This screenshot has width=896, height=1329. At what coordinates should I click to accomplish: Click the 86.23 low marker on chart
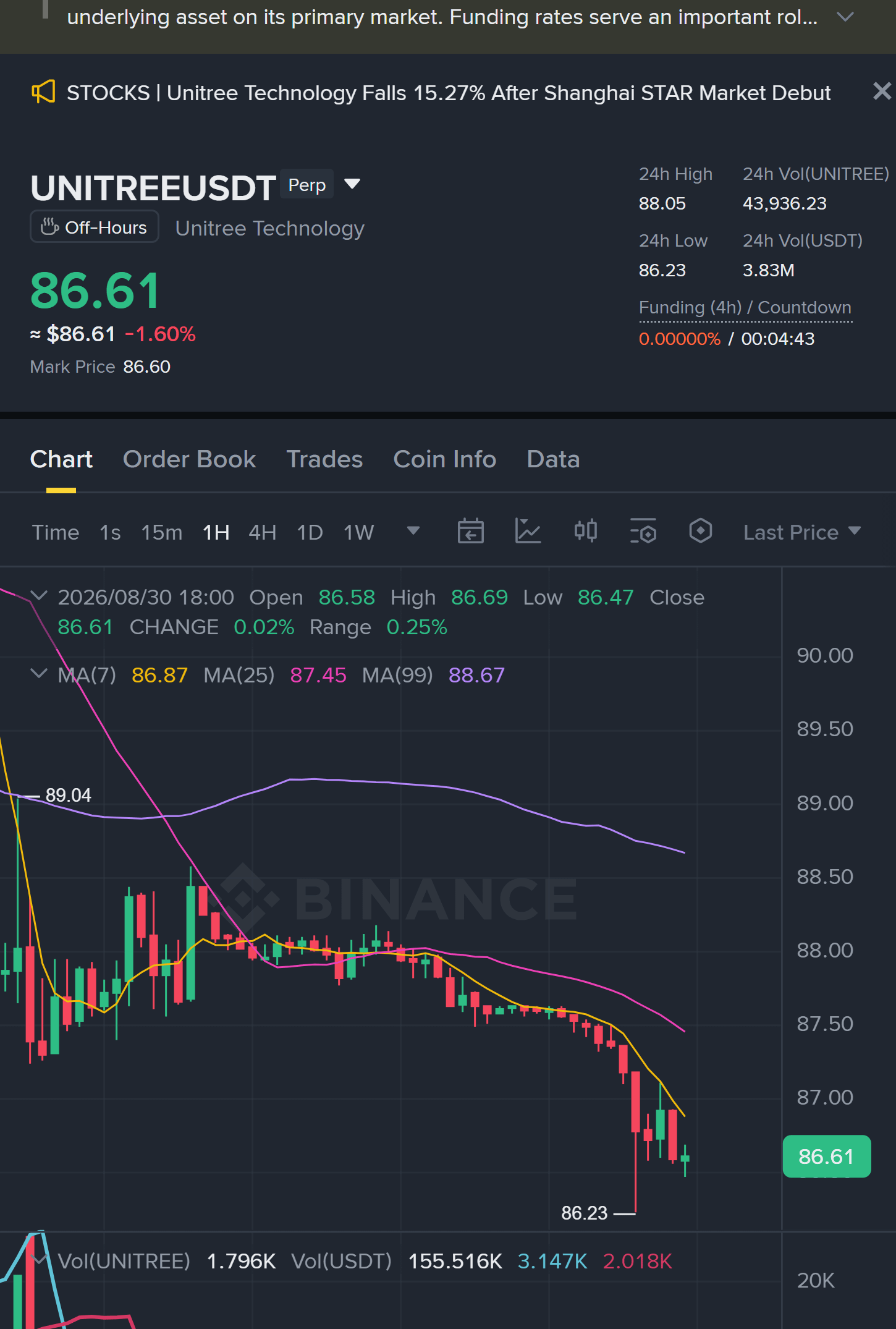(x=585, y=1213)
